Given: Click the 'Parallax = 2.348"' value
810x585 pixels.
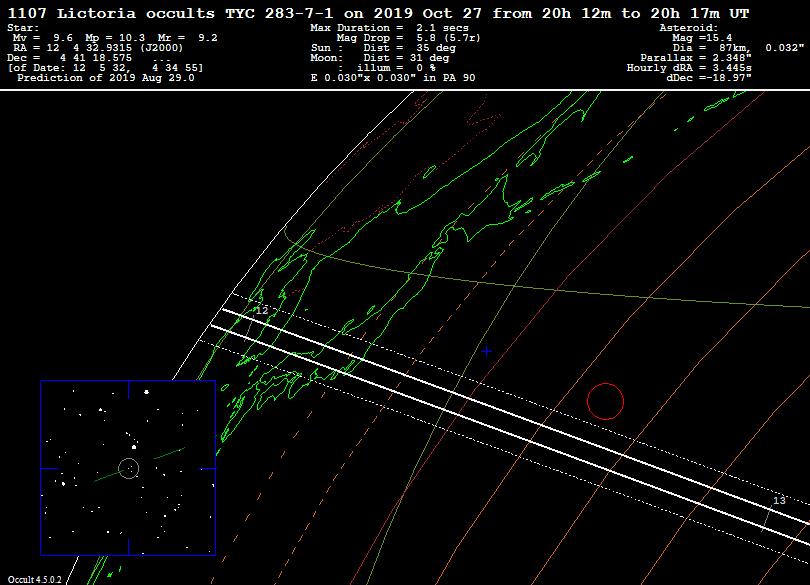Looking at the screenshot, I should 696,58.
